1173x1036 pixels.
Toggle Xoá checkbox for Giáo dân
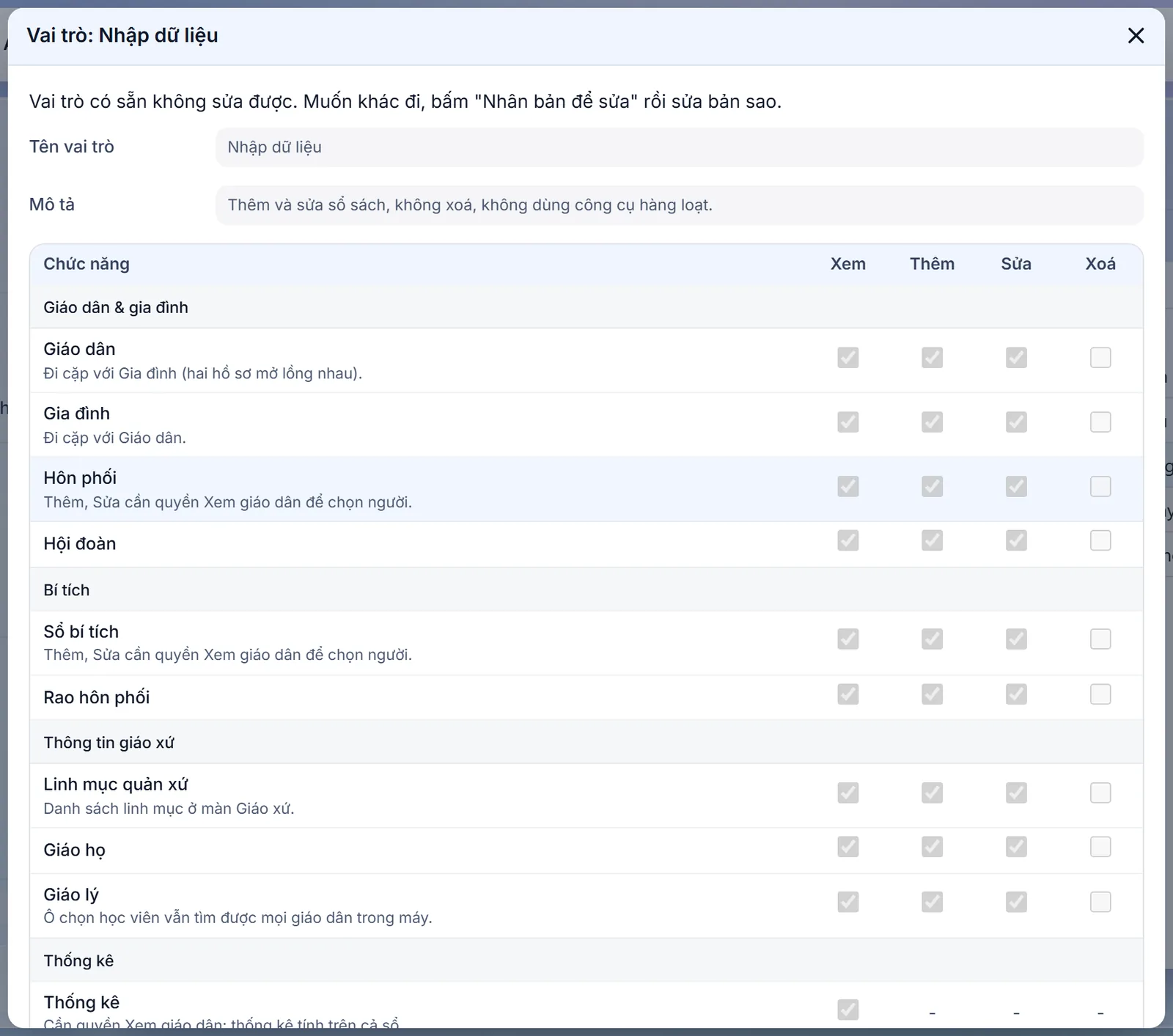click(1100, 357)
